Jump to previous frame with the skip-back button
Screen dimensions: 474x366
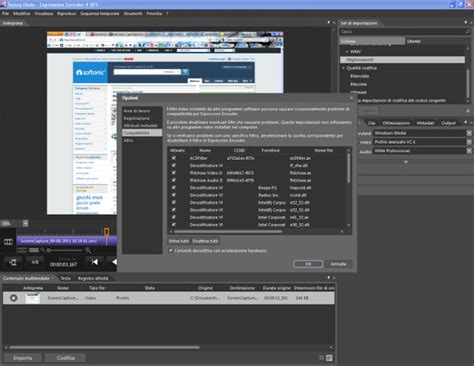click(x=95, y=262)
